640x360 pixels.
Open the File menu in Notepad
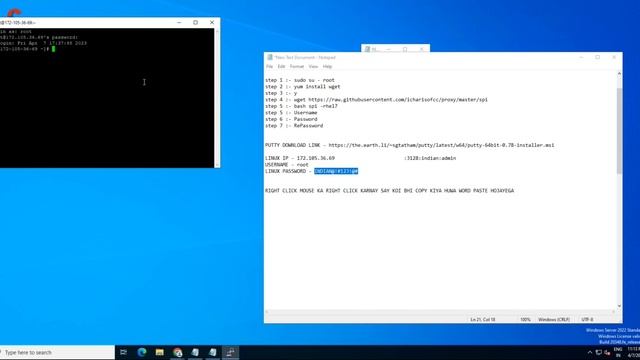tap(269, 67)
